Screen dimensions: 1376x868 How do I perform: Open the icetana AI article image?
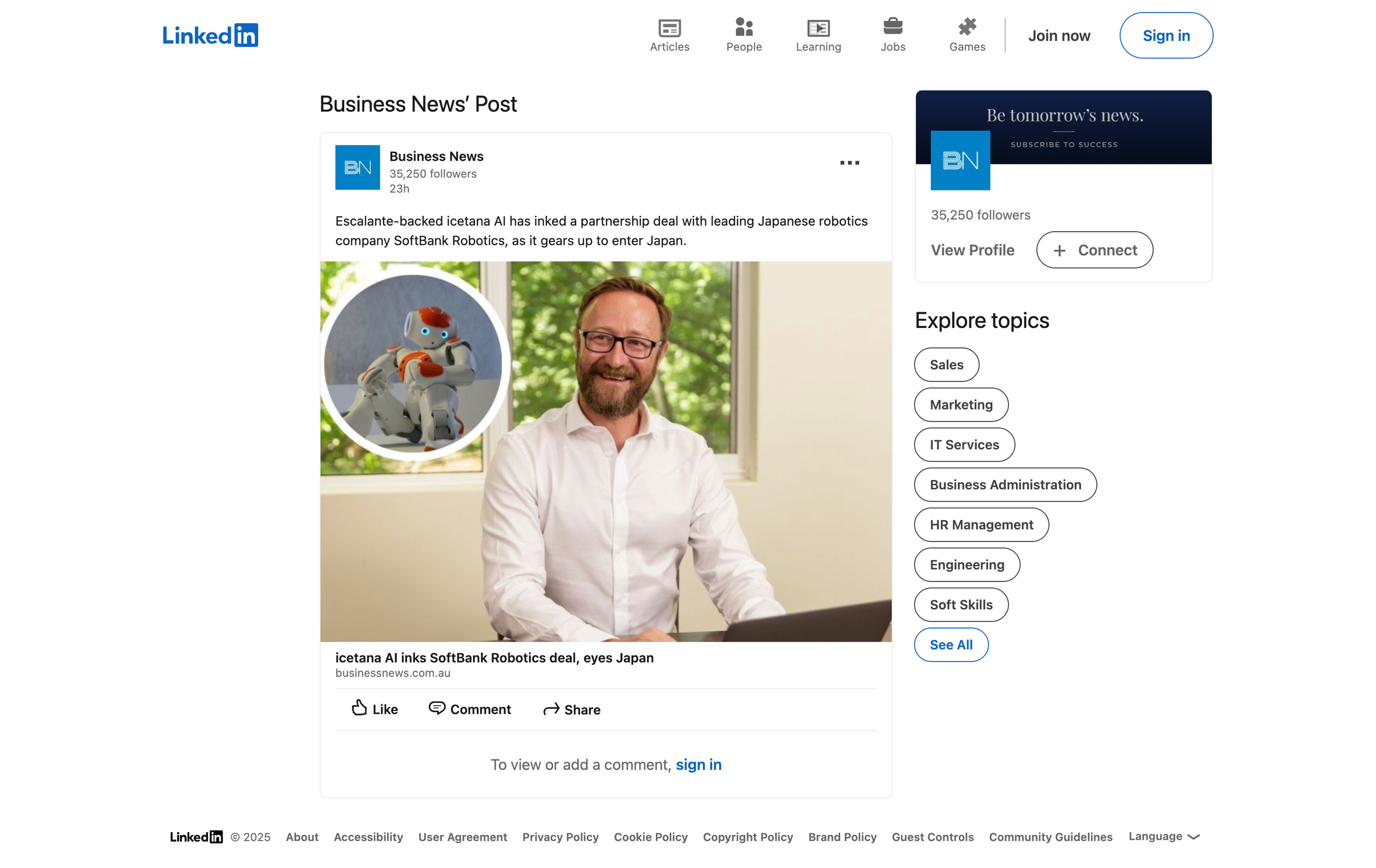tap(605, 451)
